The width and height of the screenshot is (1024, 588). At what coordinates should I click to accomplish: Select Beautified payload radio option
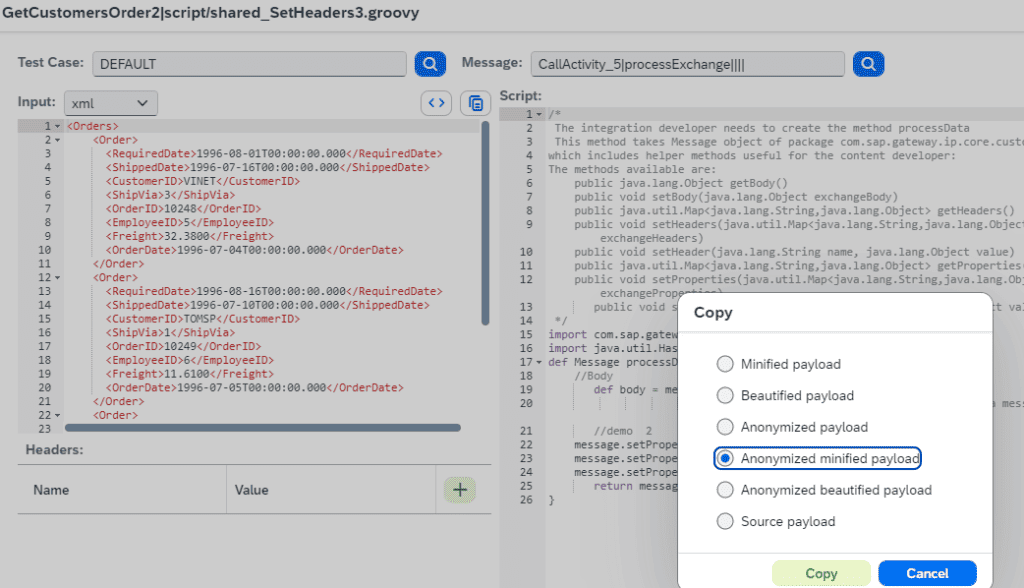725,395
